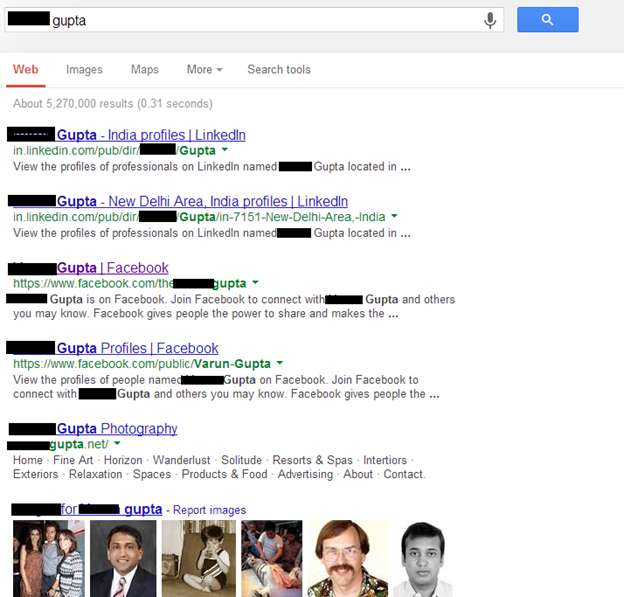Screen dimensions: 624x597
Task: Expand arrow beside gupta.net URL
Action: 117,443
